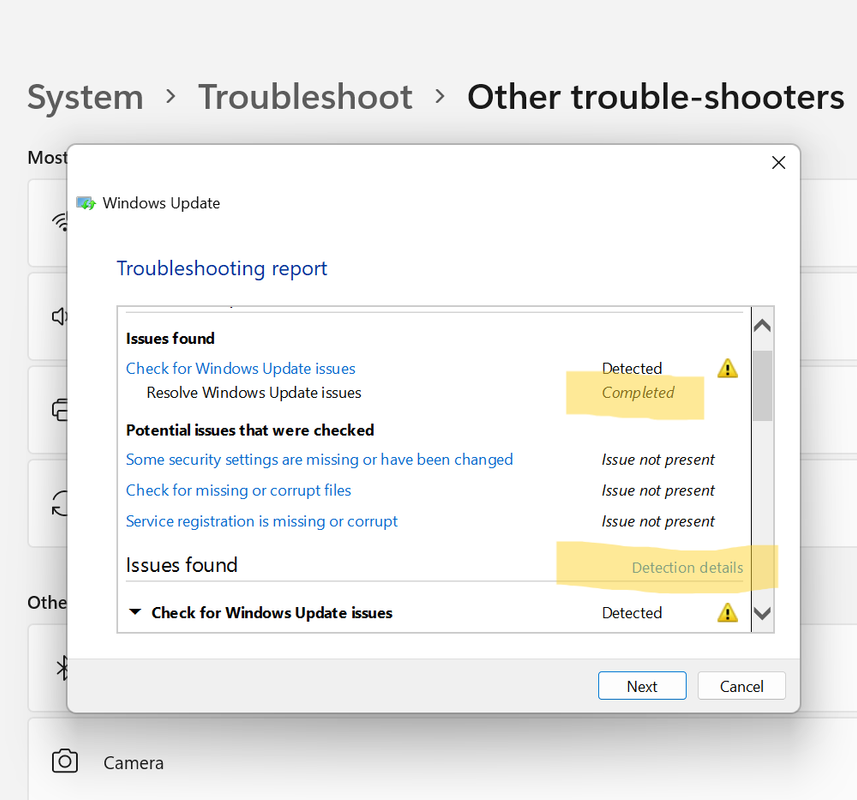Click the bold Issues found heading

click(170, 338)
